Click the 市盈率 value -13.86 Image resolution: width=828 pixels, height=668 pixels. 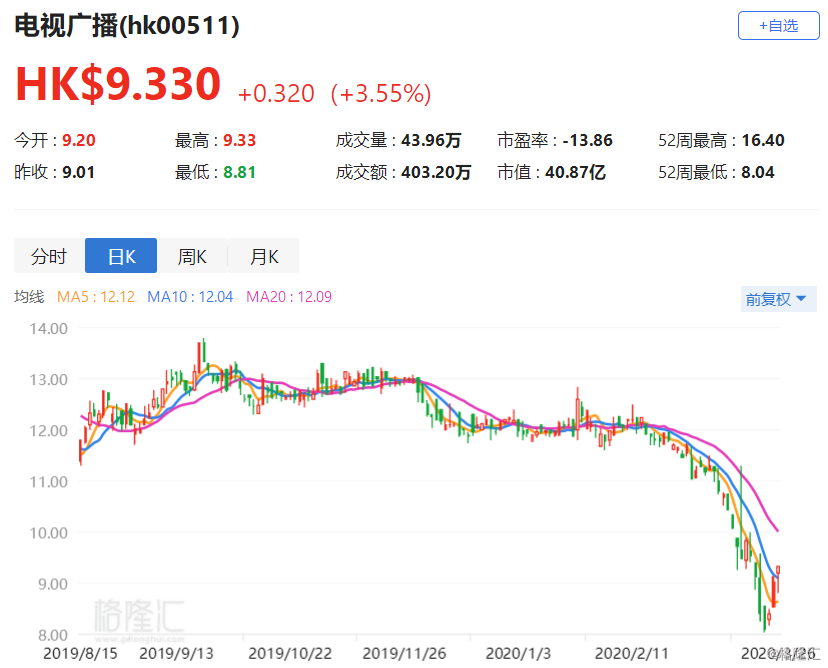(587, 140)
